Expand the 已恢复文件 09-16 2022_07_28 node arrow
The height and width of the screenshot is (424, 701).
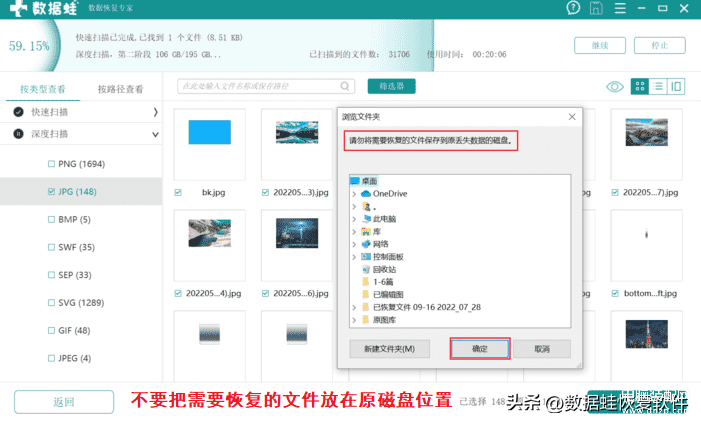tap(354, 307)
